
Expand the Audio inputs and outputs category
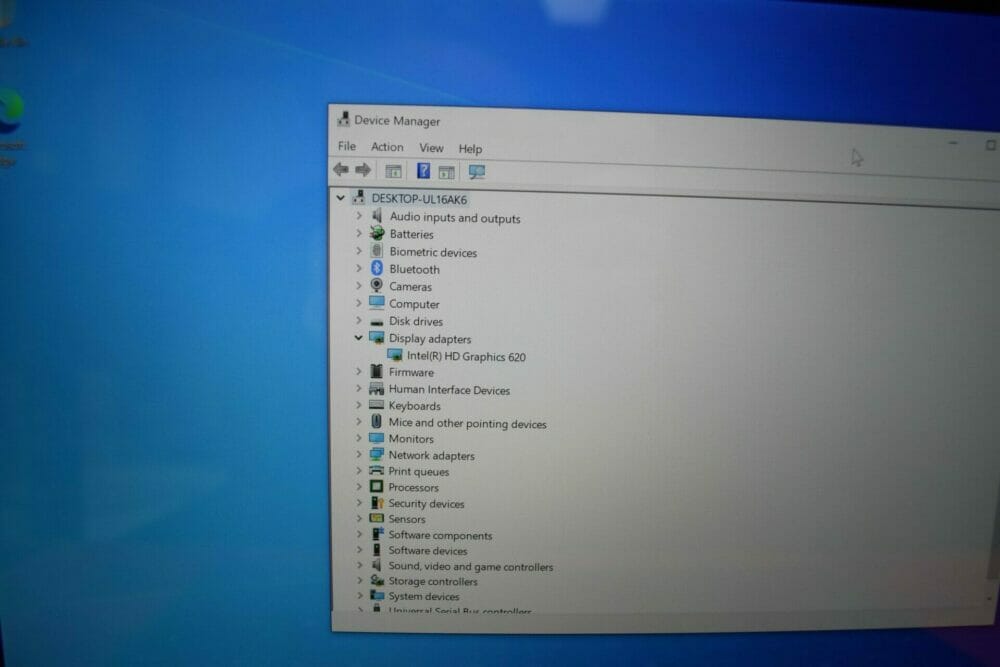point(359,216)
